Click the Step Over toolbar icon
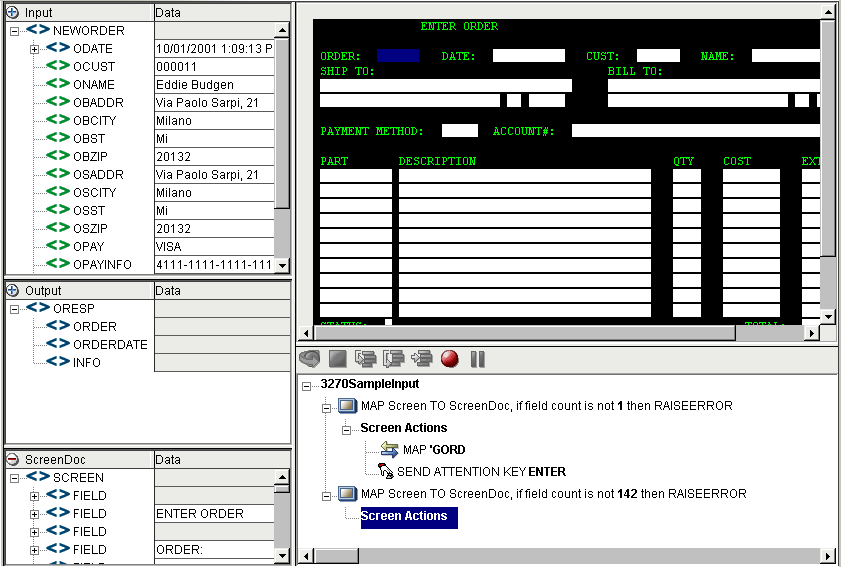841x567 pixels. 394,358
